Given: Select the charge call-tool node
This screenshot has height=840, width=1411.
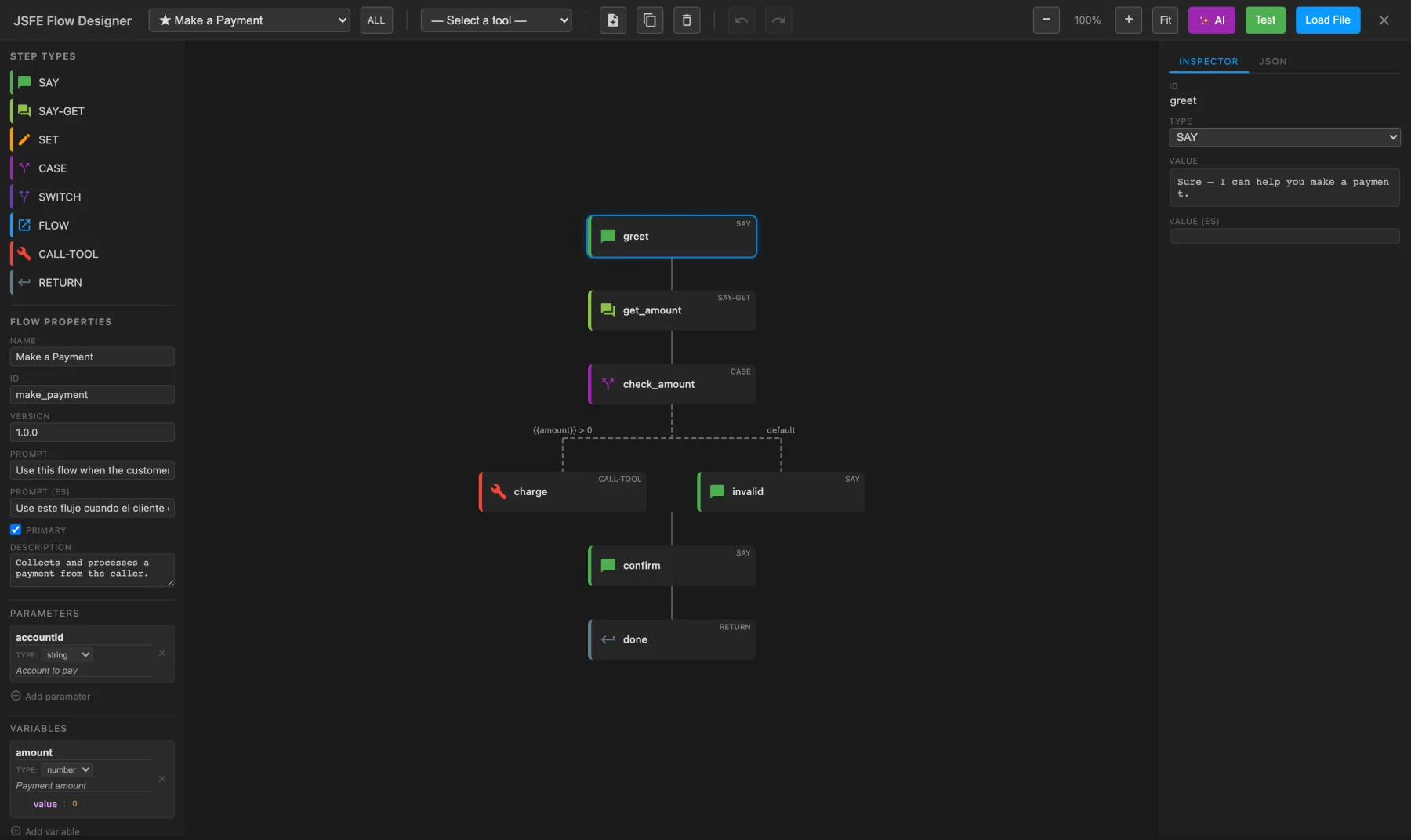Looking at the screenshot, I should click(563, 491).
